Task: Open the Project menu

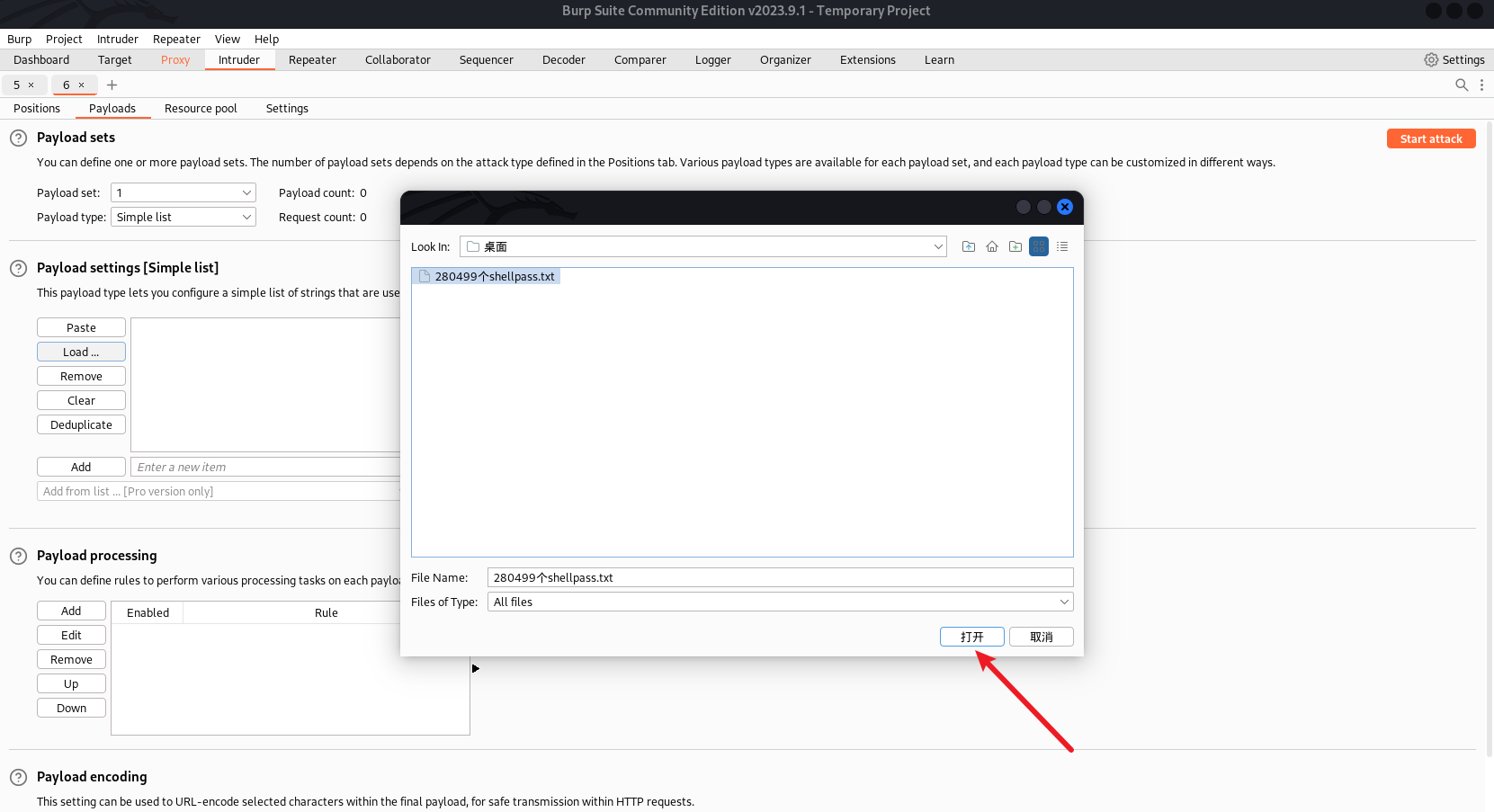Action: click(x=64, y=39)
